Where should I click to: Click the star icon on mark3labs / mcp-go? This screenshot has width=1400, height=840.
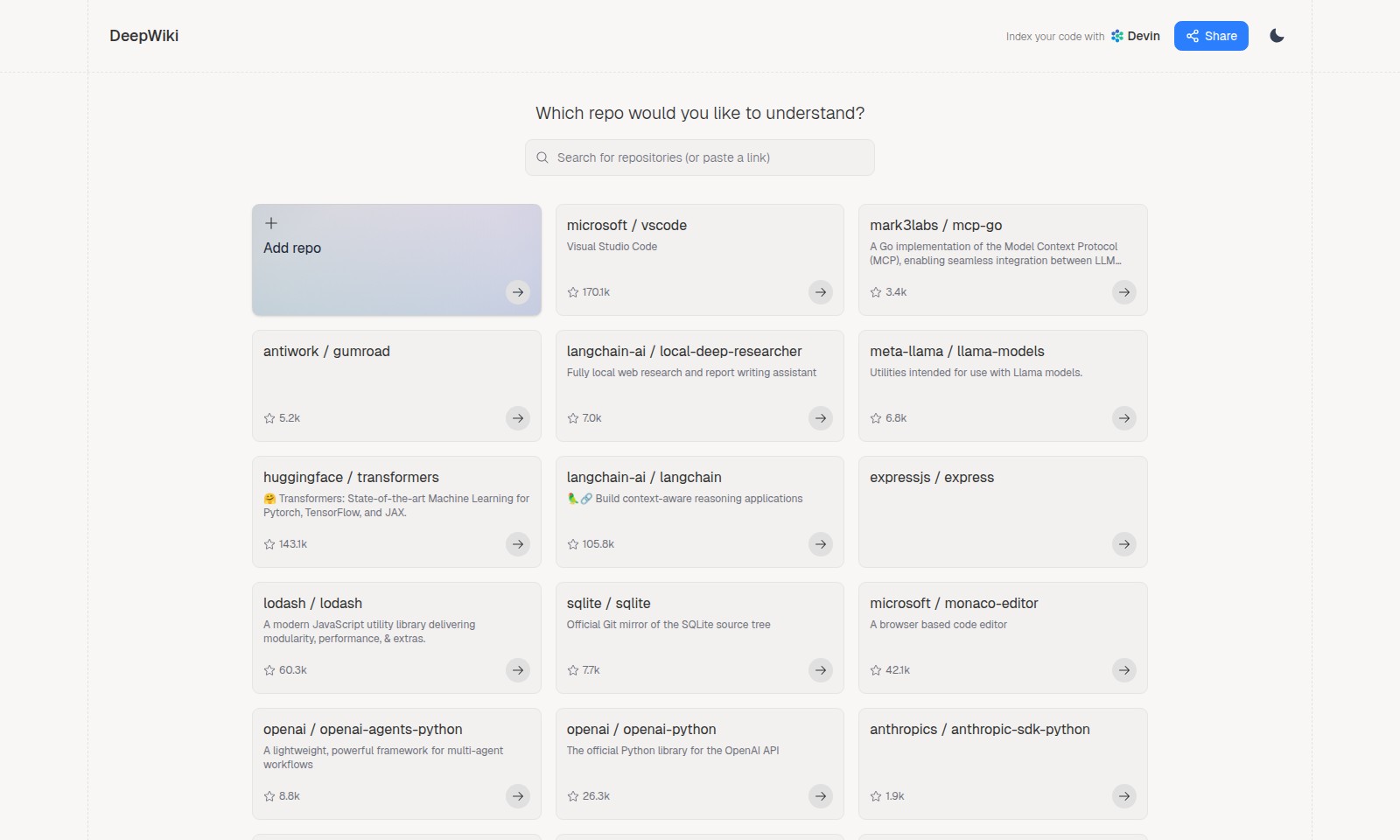[x=876, y=292]
